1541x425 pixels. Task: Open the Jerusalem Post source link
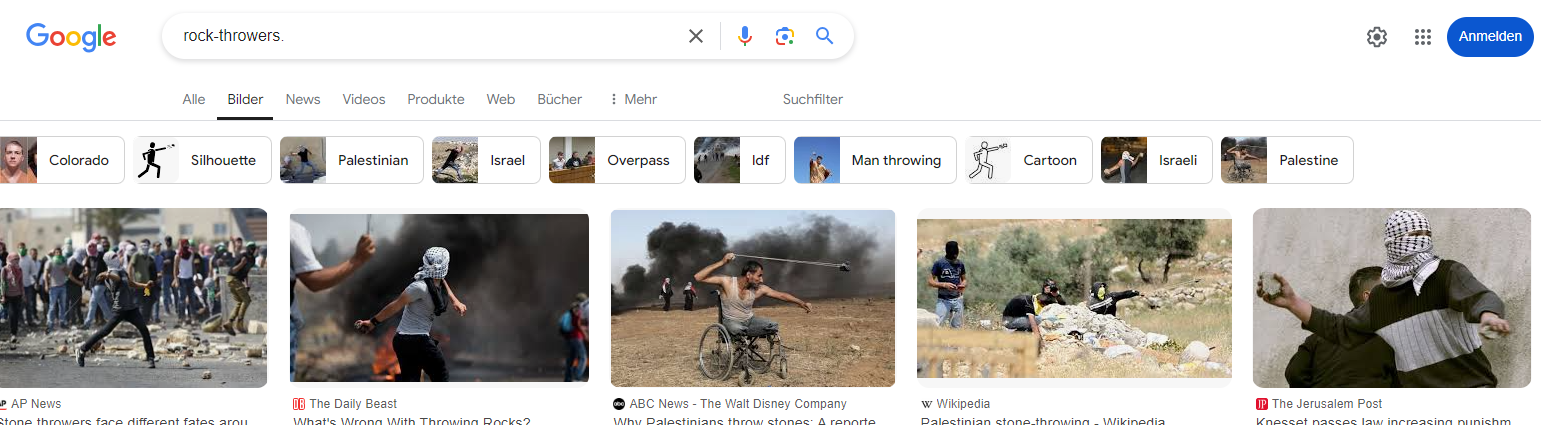click(x=1326, y=404)
